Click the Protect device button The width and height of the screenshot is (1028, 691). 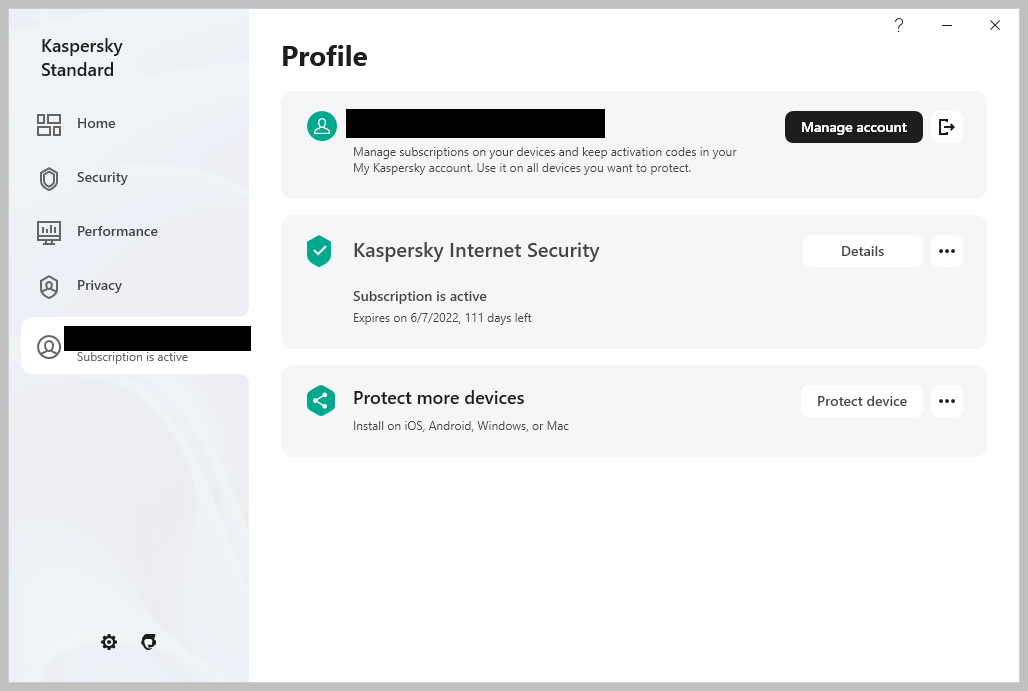pos(861,401)
